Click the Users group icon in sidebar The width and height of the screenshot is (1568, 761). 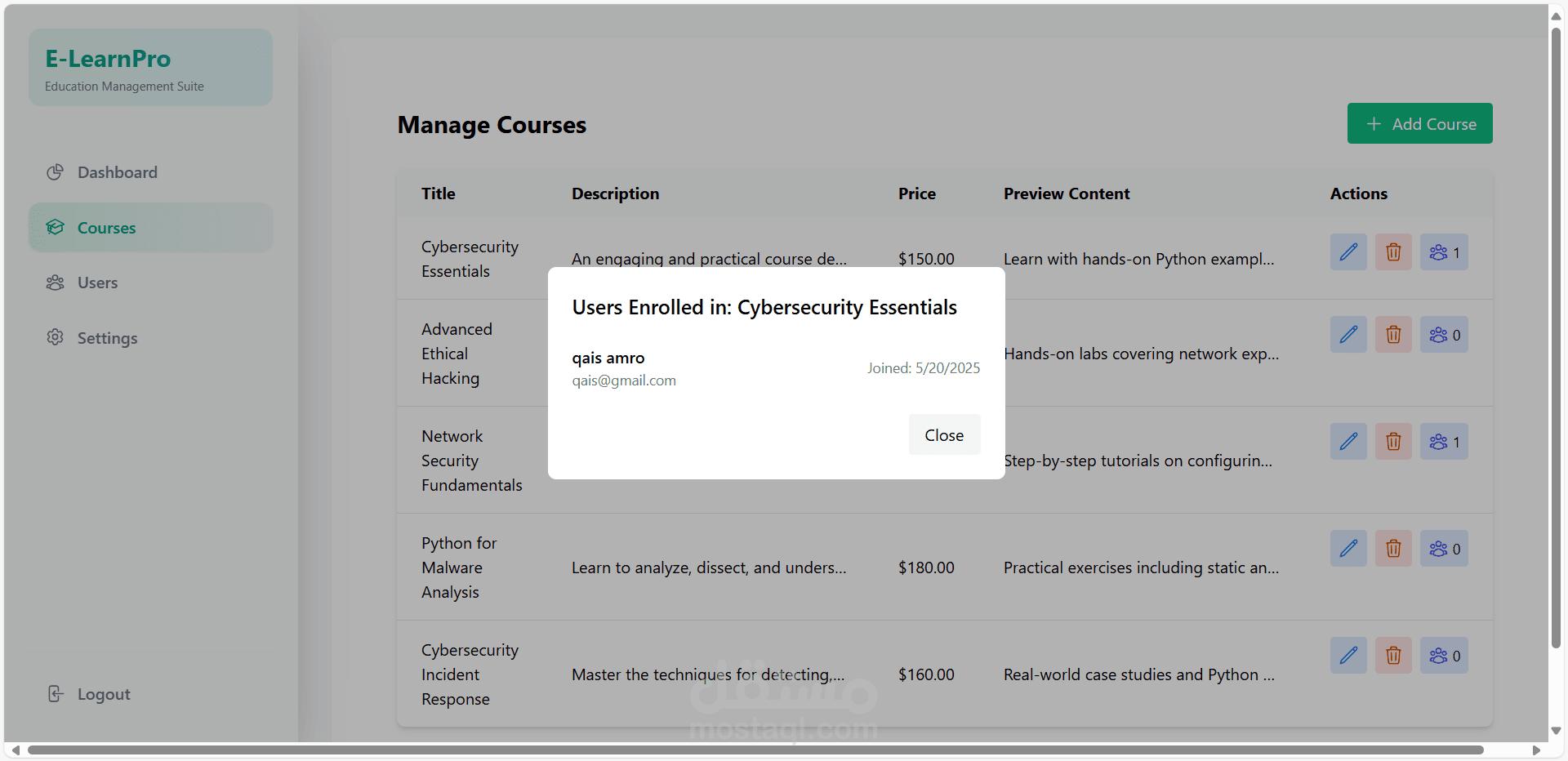tap(56, 283)
